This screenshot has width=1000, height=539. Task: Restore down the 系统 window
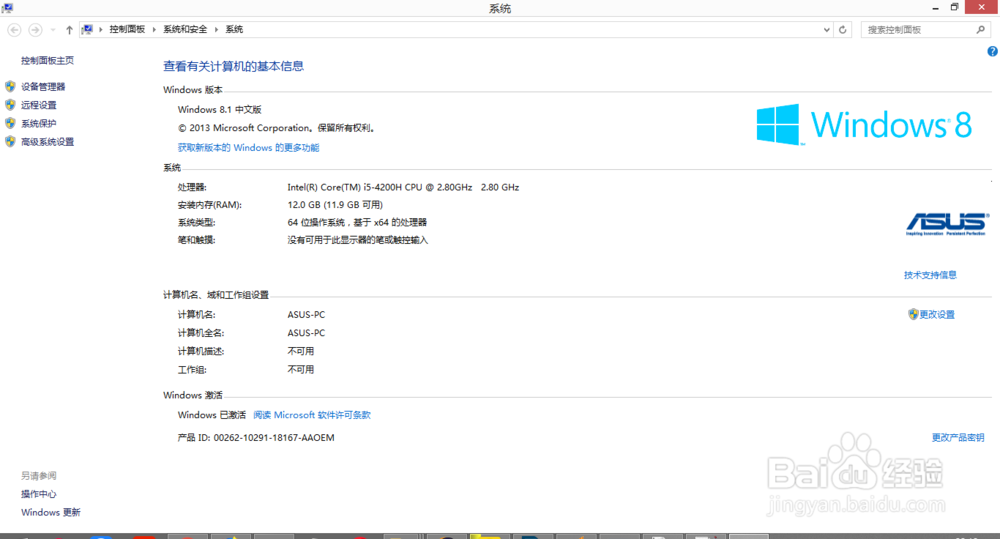click(x=955, y=8)
